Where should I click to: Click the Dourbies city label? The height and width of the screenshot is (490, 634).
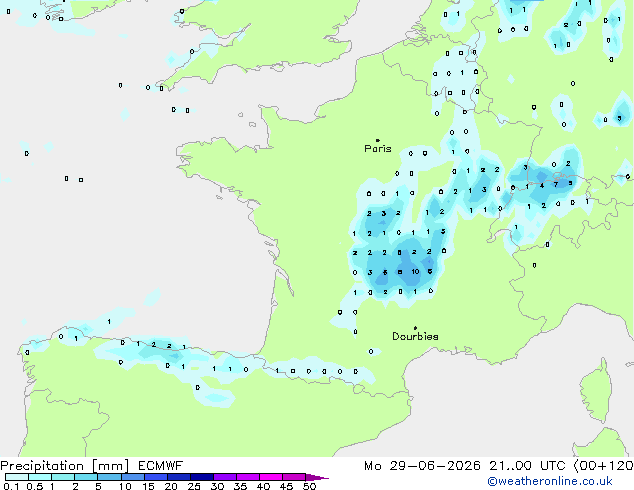tap(415, 336)
